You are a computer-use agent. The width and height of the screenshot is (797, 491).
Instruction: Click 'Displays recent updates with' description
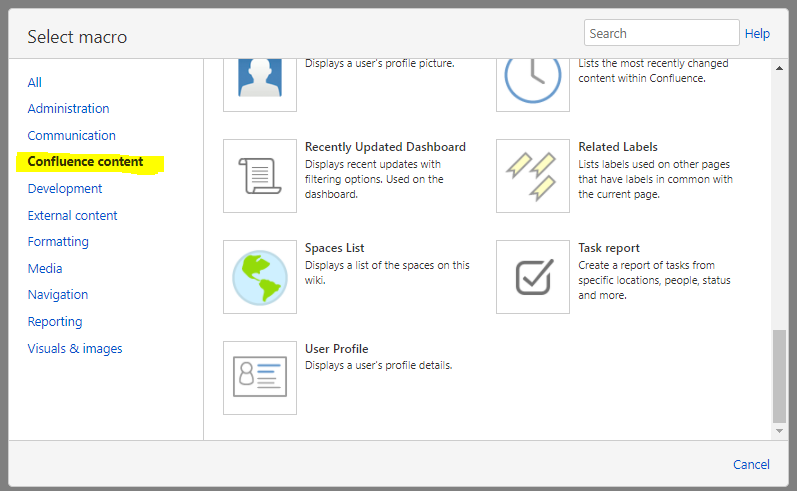tap(374, 179)
